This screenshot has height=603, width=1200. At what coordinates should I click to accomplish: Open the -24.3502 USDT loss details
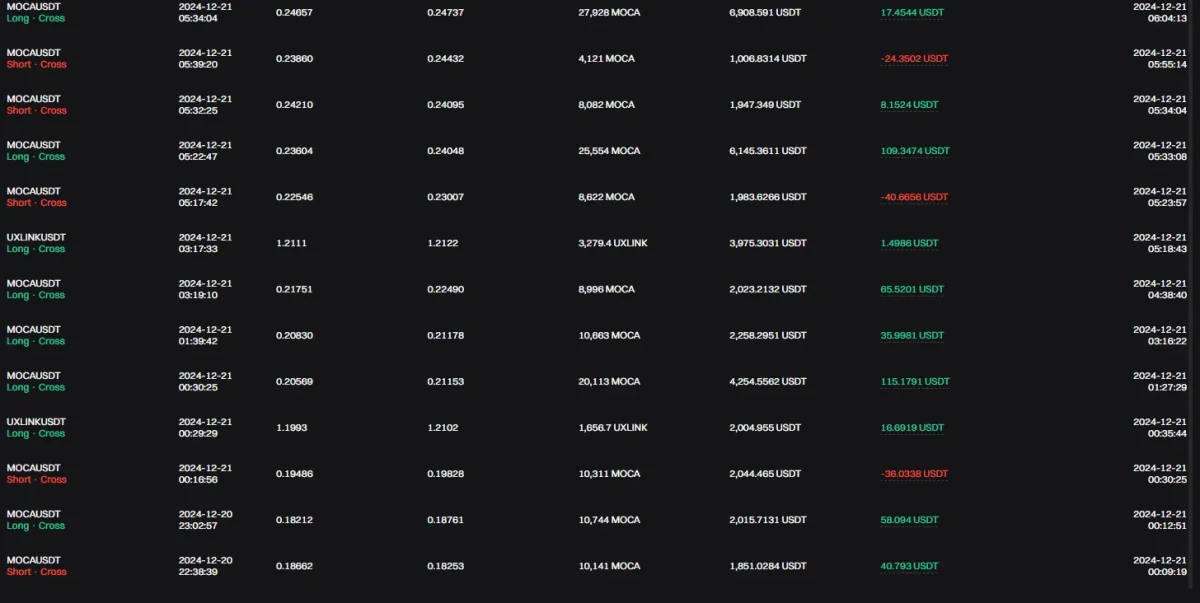(x=914, y=59)
